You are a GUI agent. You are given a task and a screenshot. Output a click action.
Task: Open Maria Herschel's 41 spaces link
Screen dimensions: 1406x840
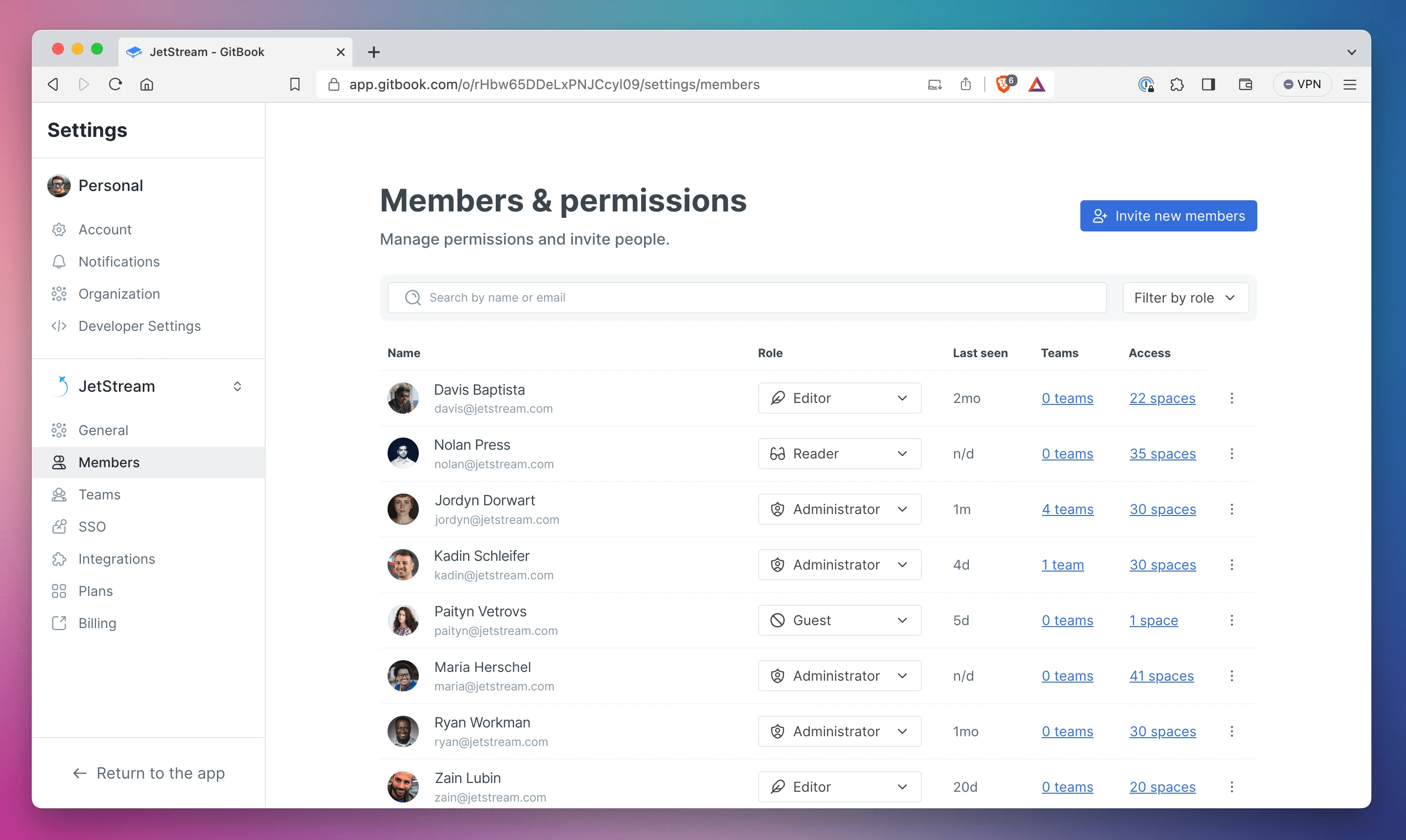(x=1161, y=676)
